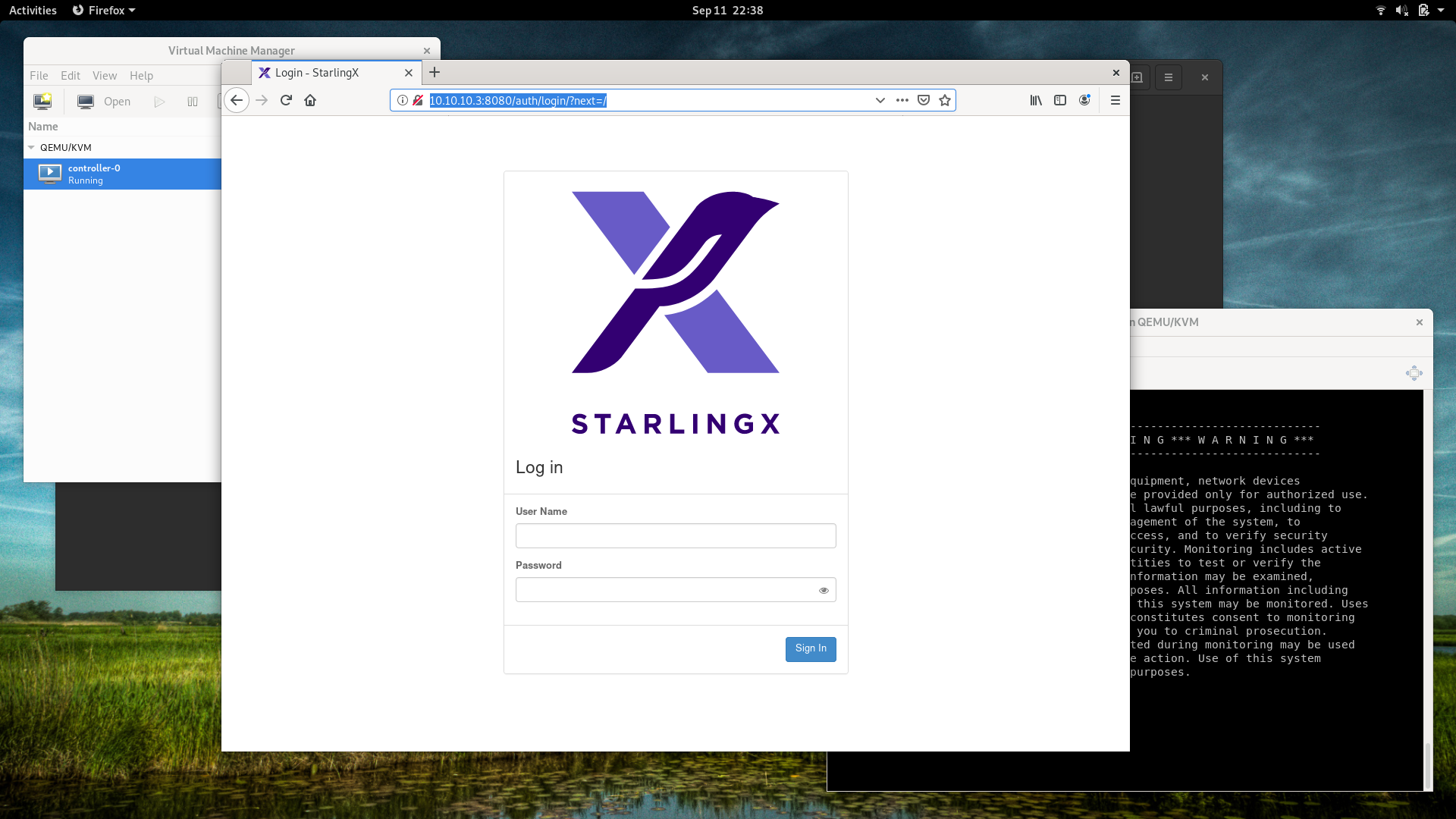The image size is (1456, 819).
Task: Open Firefox Library icon
Action: 1036,100
